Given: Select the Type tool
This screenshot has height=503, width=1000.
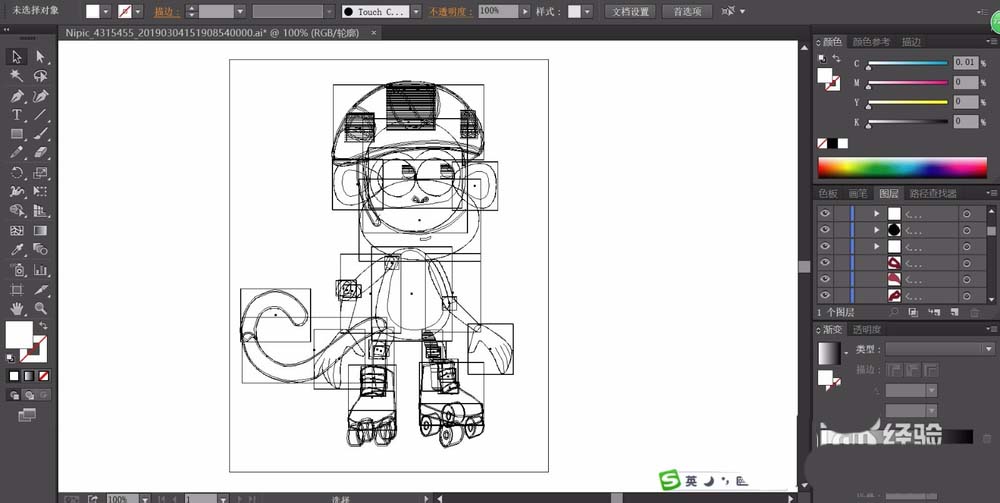Looking at the screenshot, I should pyautogui.click(x=17, y=115).
